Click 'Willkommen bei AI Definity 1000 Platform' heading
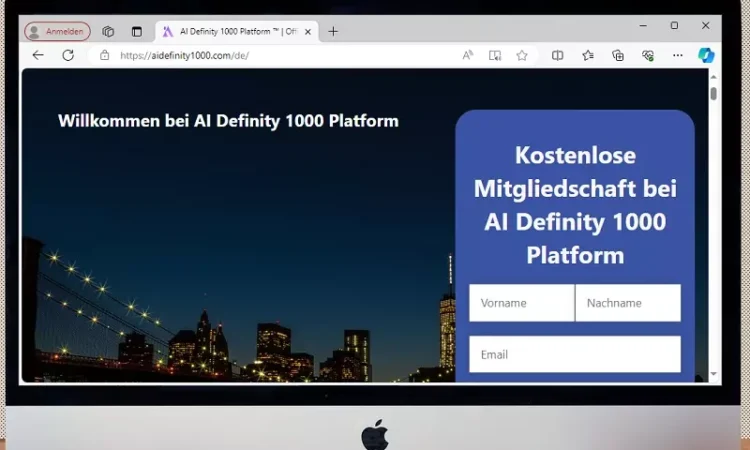 pos(228,121)
